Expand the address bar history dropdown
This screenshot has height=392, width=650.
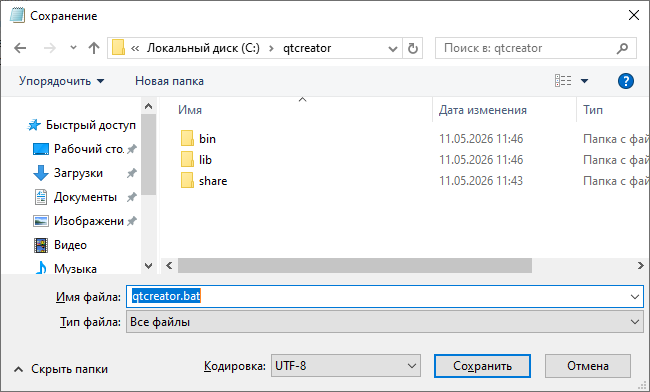(x=393, y=49)
